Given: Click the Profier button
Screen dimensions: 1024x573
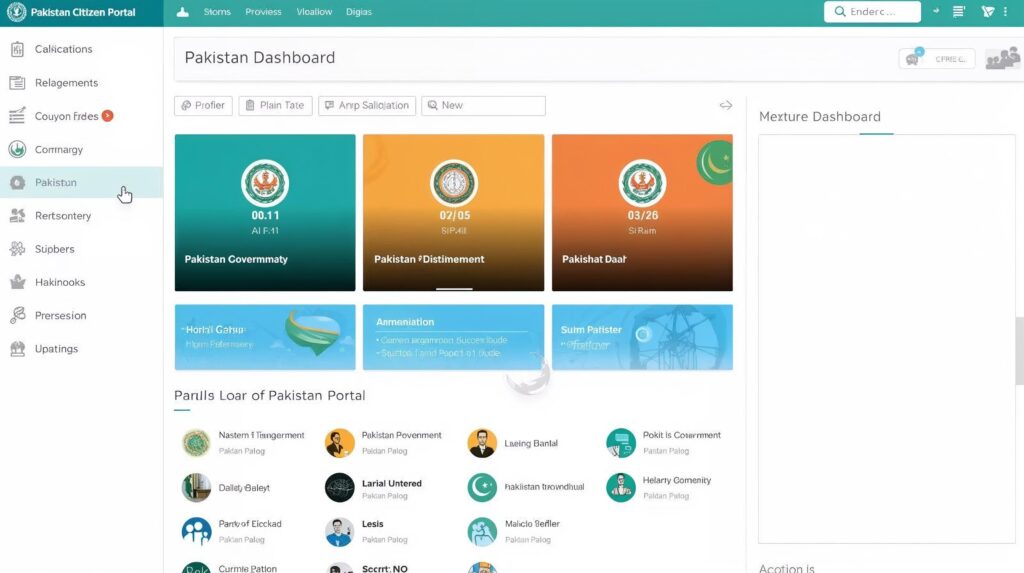Looking at the screenshot, I should 203,105.
